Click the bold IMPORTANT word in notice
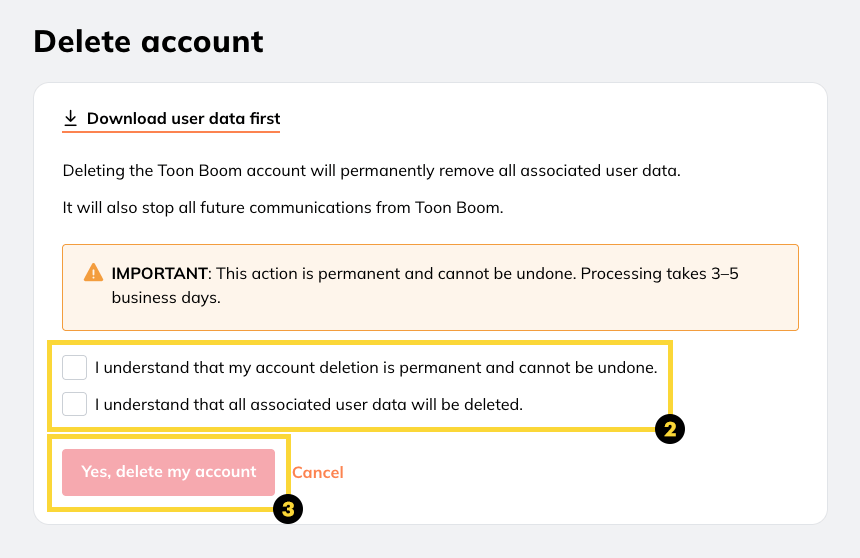This screenshot has height=558, width=860. 159,273
